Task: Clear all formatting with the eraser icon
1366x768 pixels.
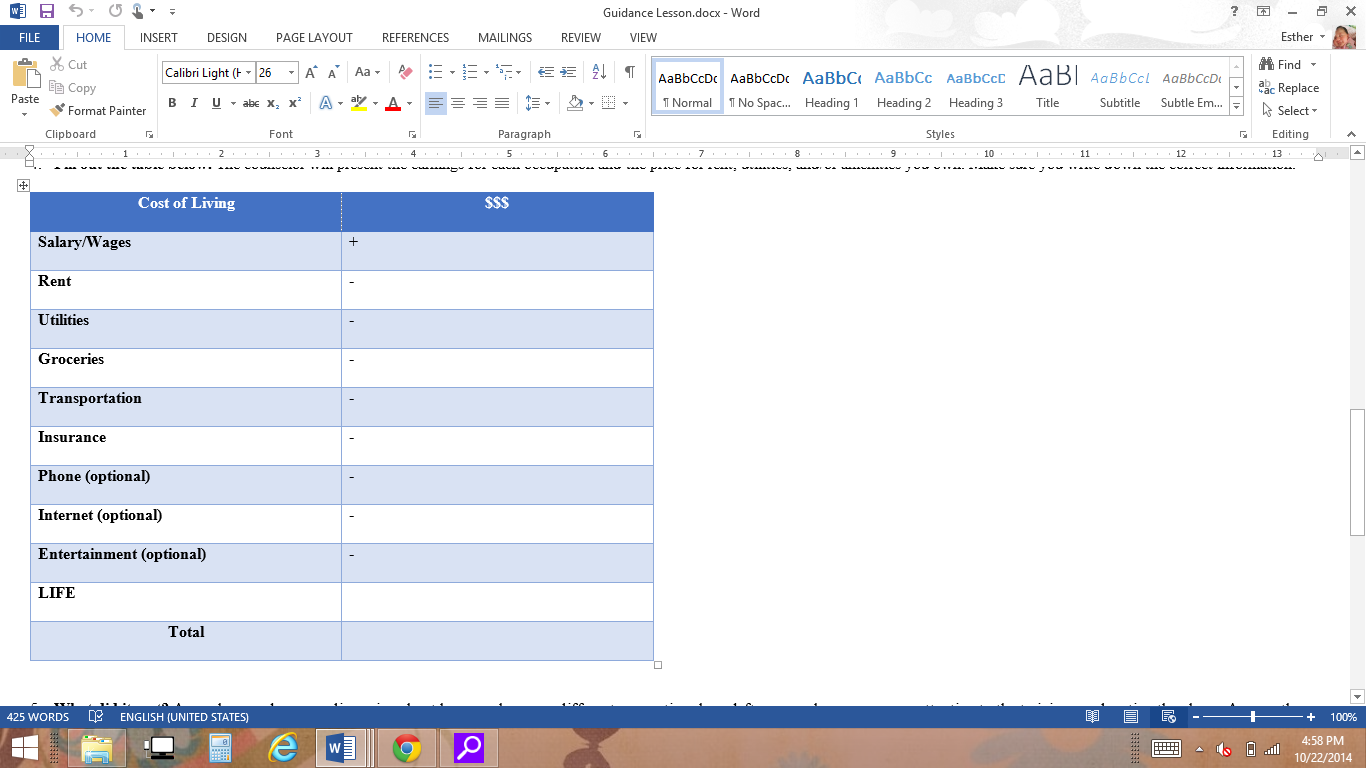Action: (405, 73)
